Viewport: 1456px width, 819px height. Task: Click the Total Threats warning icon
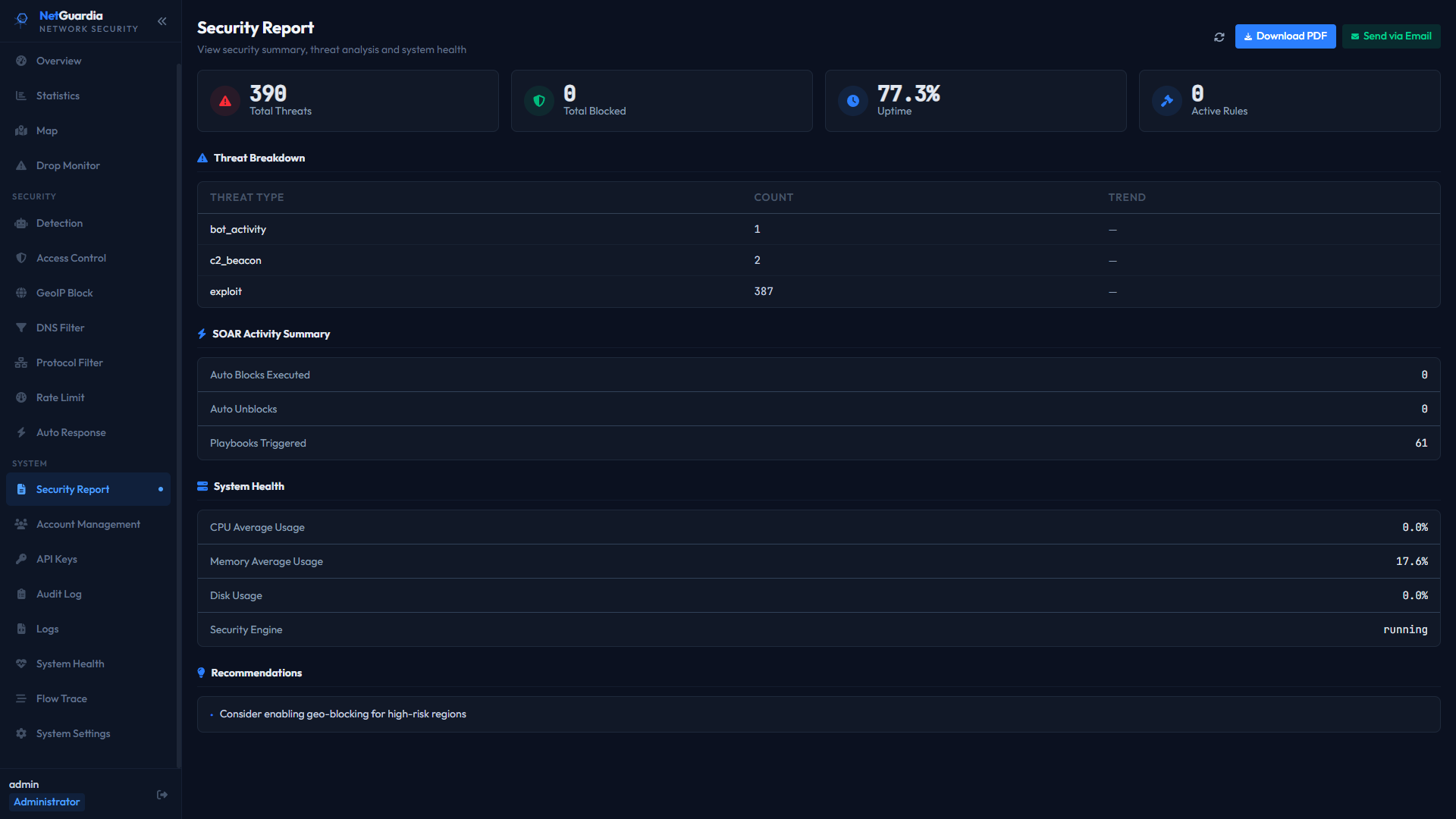click(225, 101)
